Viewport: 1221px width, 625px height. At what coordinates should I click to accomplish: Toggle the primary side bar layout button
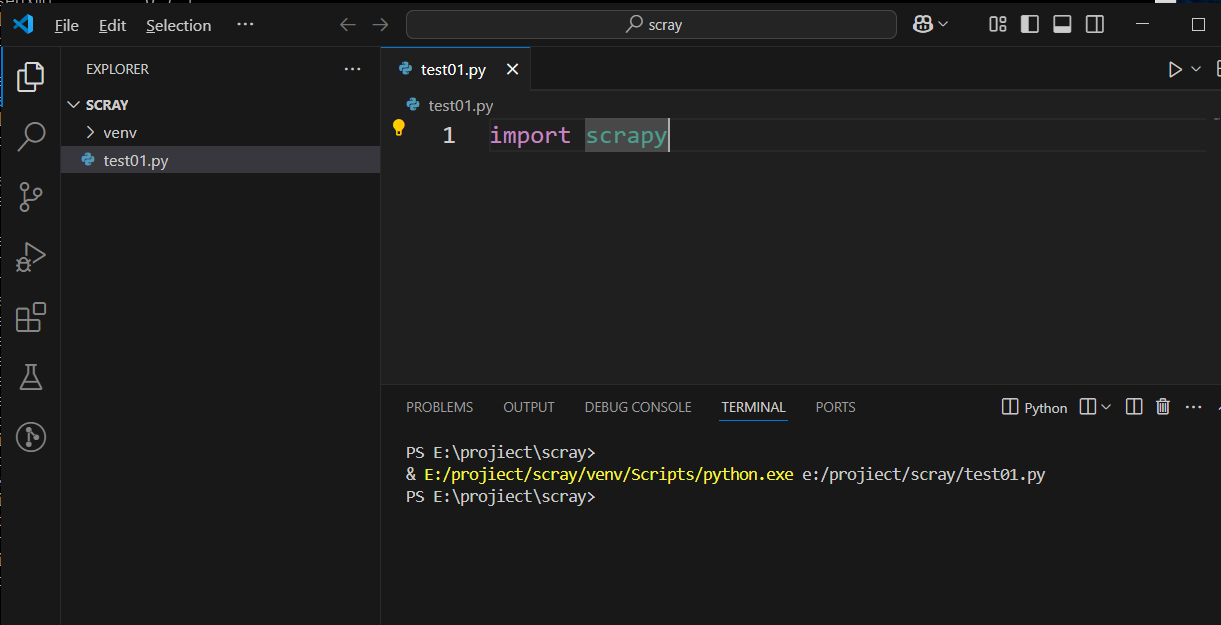[1030, 25]
